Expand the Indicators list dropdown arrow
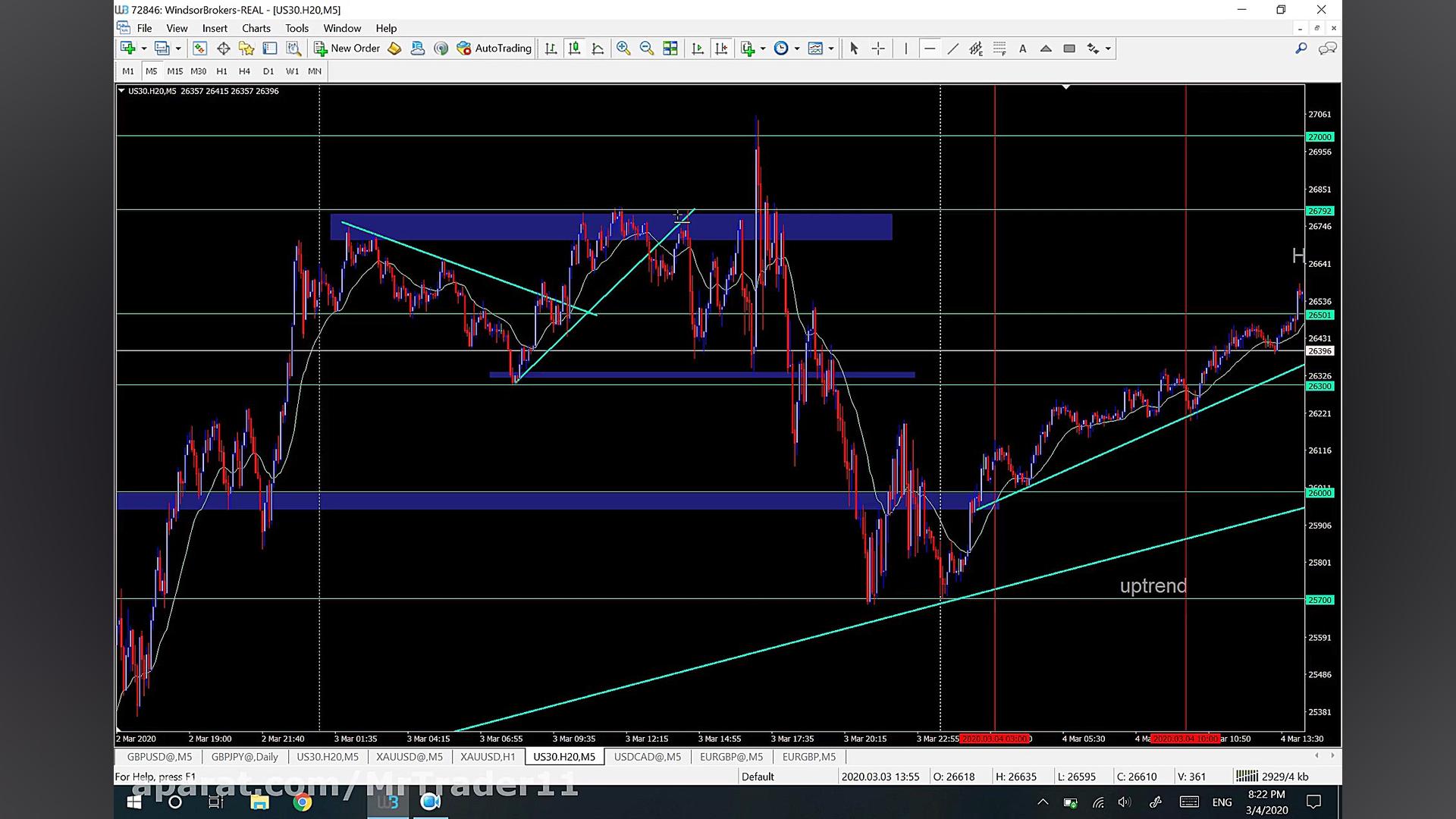This screenshot has height=819, width=1456. pyautogui.click(x=763, y=49)
